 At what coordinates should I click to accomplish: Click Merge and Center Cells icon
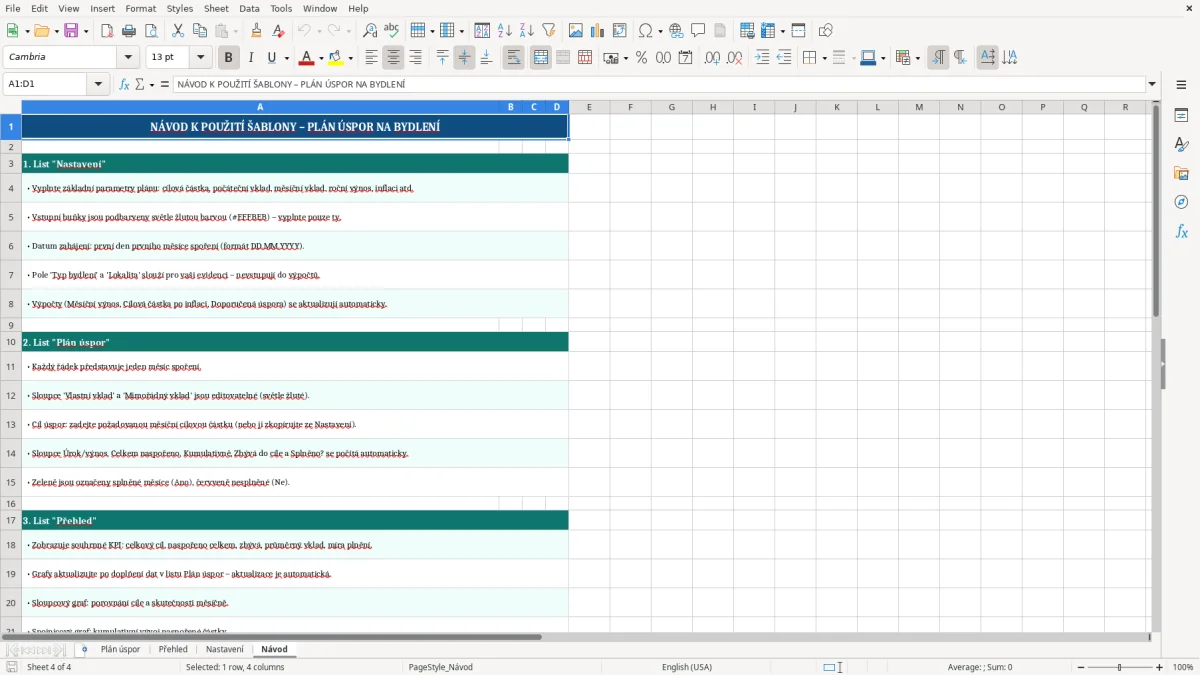click(541, 58)
